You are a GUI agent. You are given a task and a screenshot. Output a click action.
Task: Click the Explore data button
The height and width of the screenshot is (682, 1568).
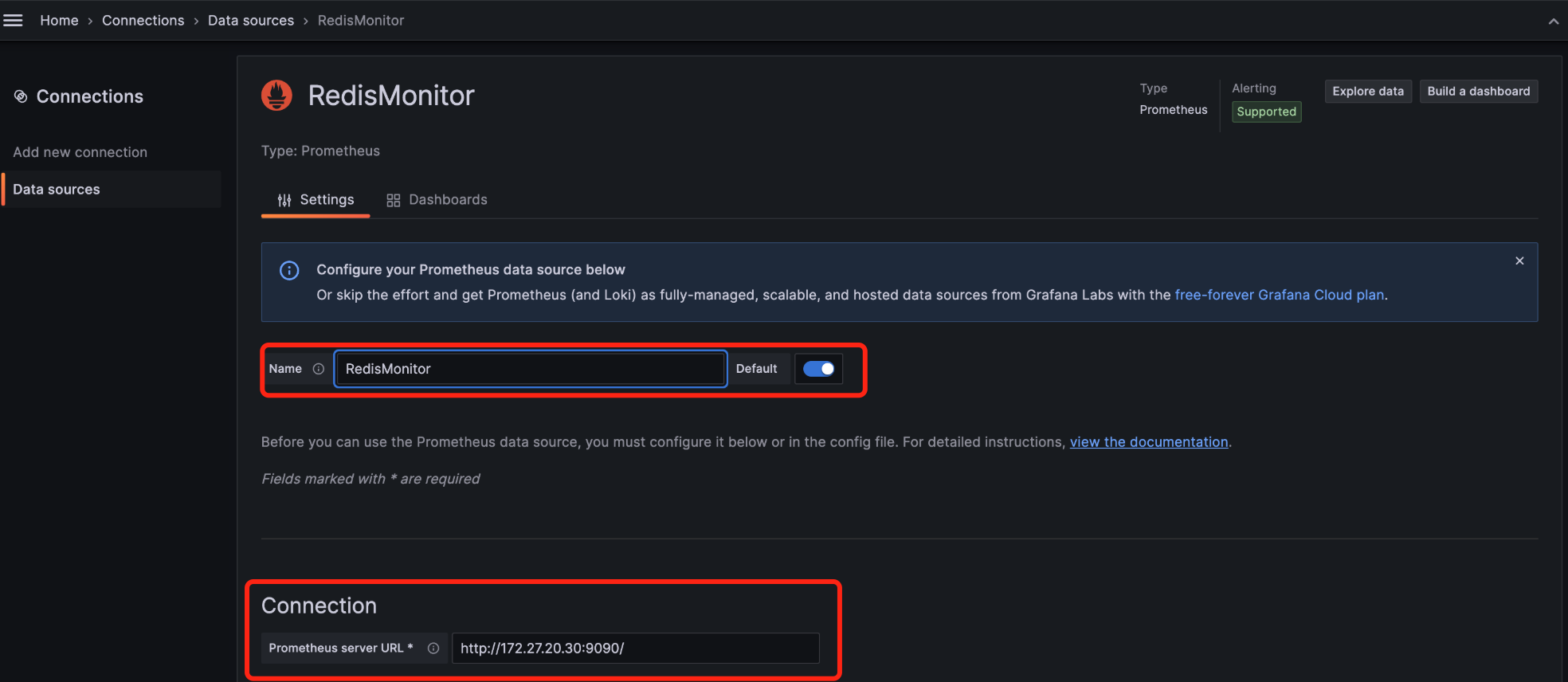1368,92
